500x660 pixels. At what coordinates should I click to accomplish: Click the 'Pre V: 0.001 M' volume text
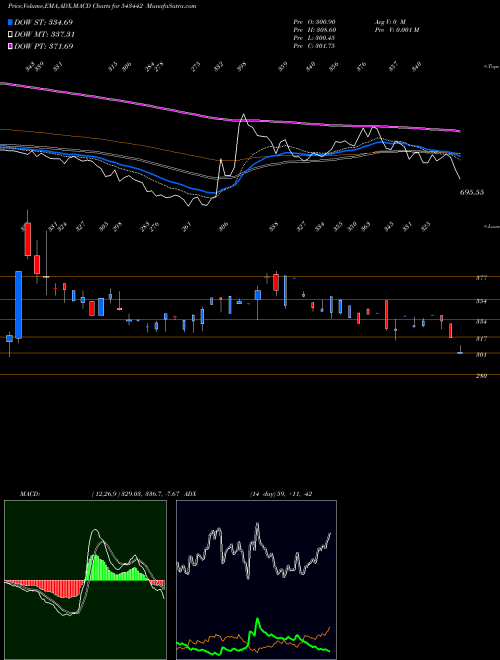pyautogui.click(x=396, y=29)
